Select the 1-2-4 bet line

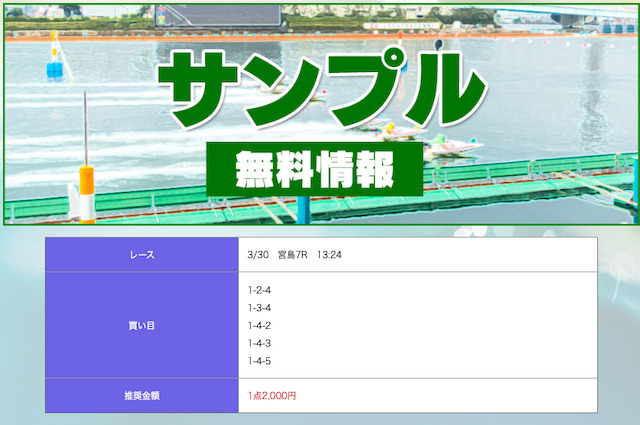(x=260, y=290)
